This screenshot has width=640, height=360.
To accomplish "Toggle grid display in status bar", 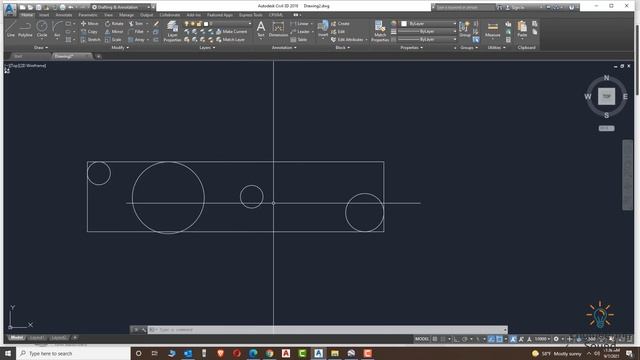I will pos(435,339).
